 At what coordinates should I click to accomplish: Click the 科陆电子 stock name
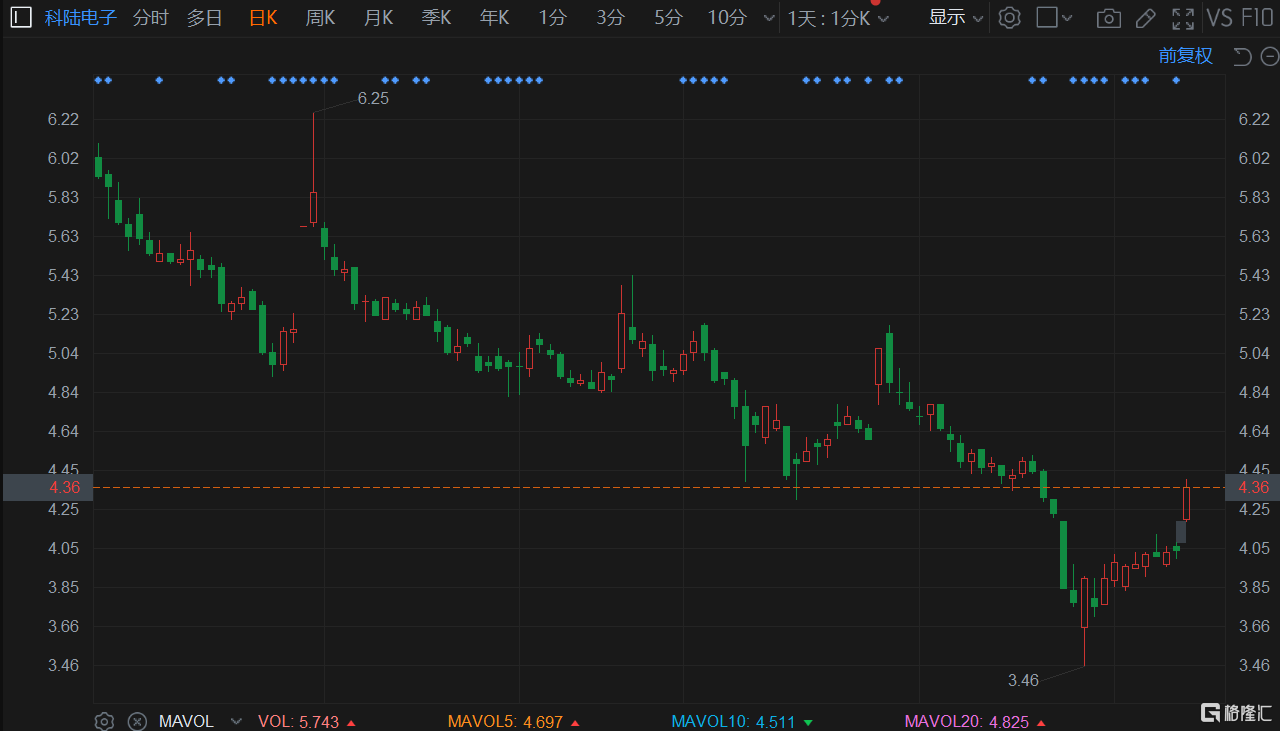80,18
